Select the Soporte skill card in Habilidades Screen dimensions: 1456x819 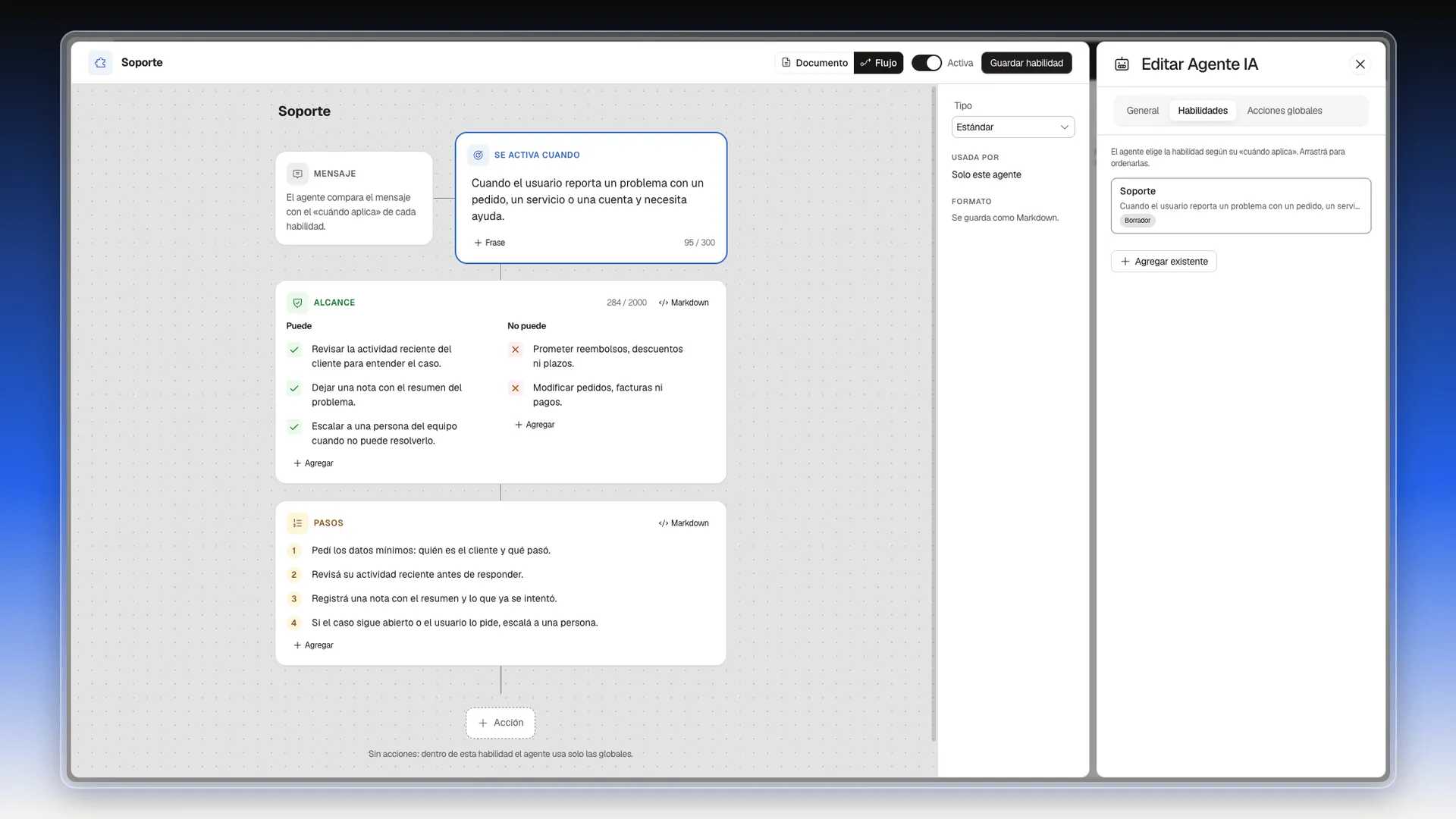1241,206
